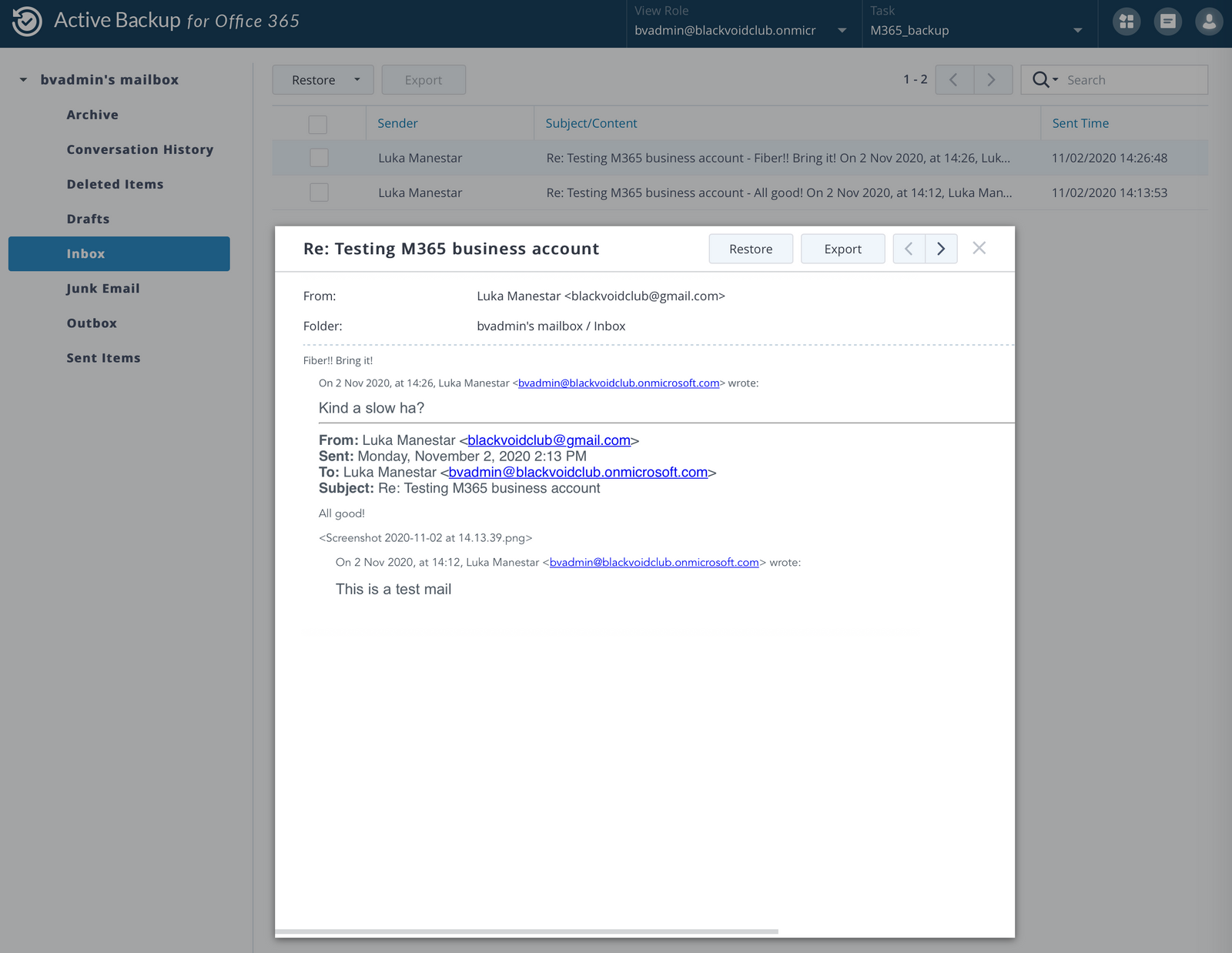This screenshot has height=953, width=1232.
Task: Click the preview horizontal scrollbar
Action: [x=527, y=931]
